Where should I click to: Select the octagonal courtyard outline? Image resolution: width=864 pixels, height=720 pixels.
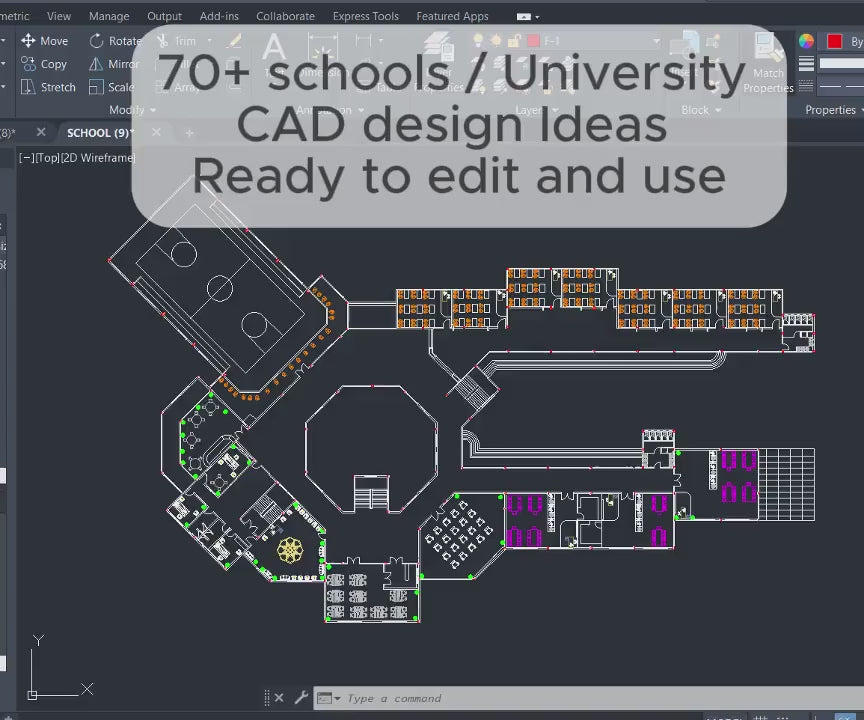371,449
